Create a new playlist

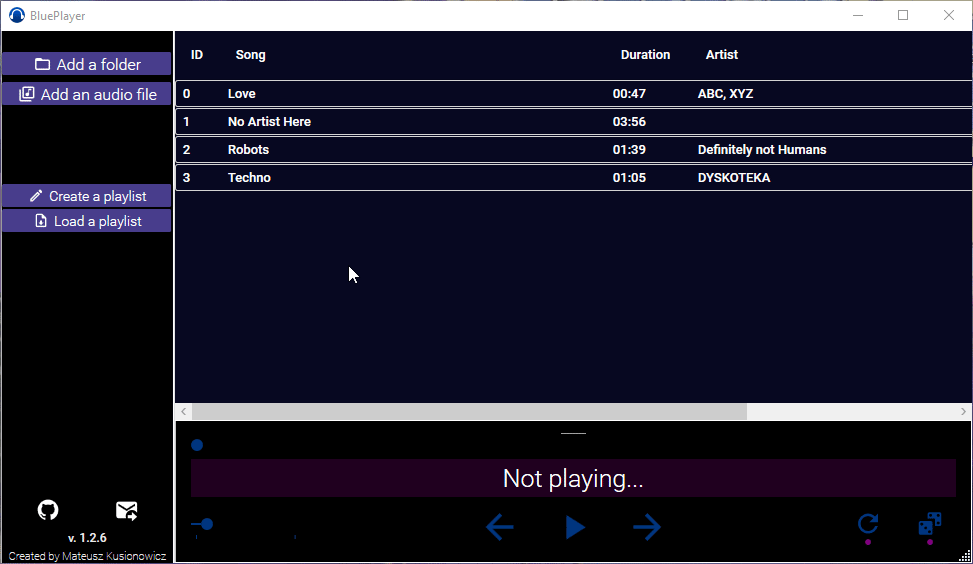(87, 196)
